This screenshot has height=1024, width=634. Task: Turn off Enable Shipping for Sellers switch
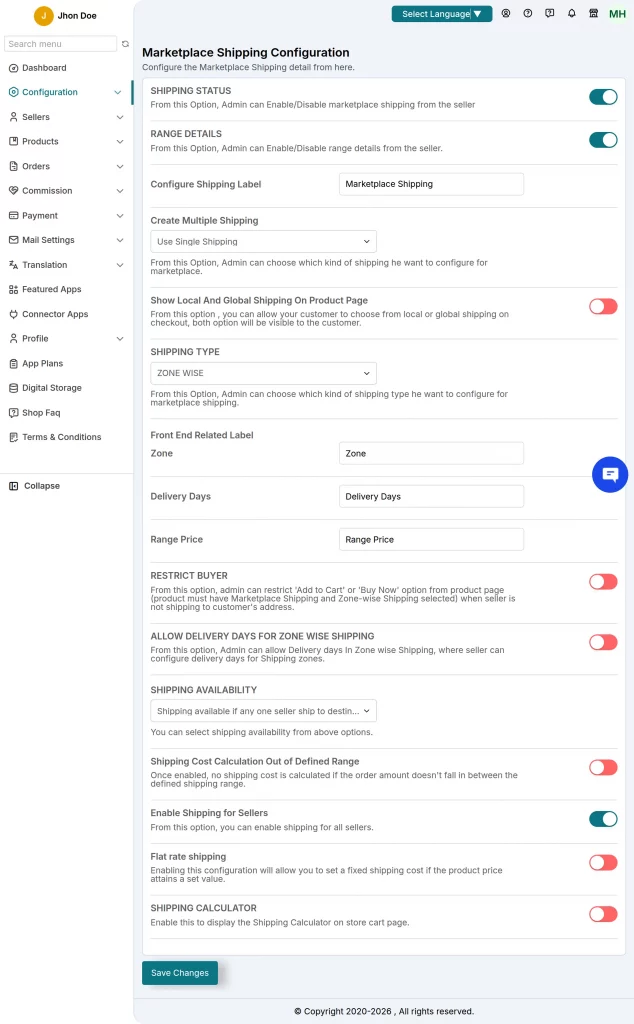click(x=603, y=819)
